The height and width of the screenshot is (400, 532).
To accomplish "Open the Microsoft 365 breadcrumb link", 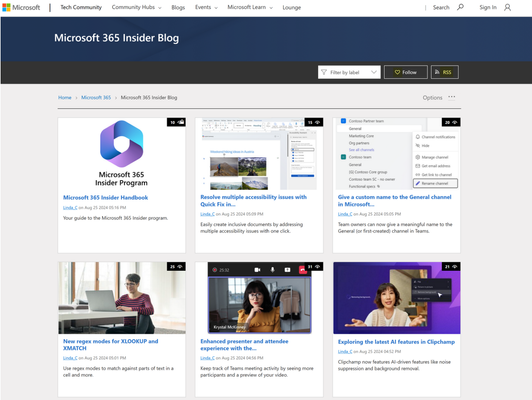I will coord(96,97).
